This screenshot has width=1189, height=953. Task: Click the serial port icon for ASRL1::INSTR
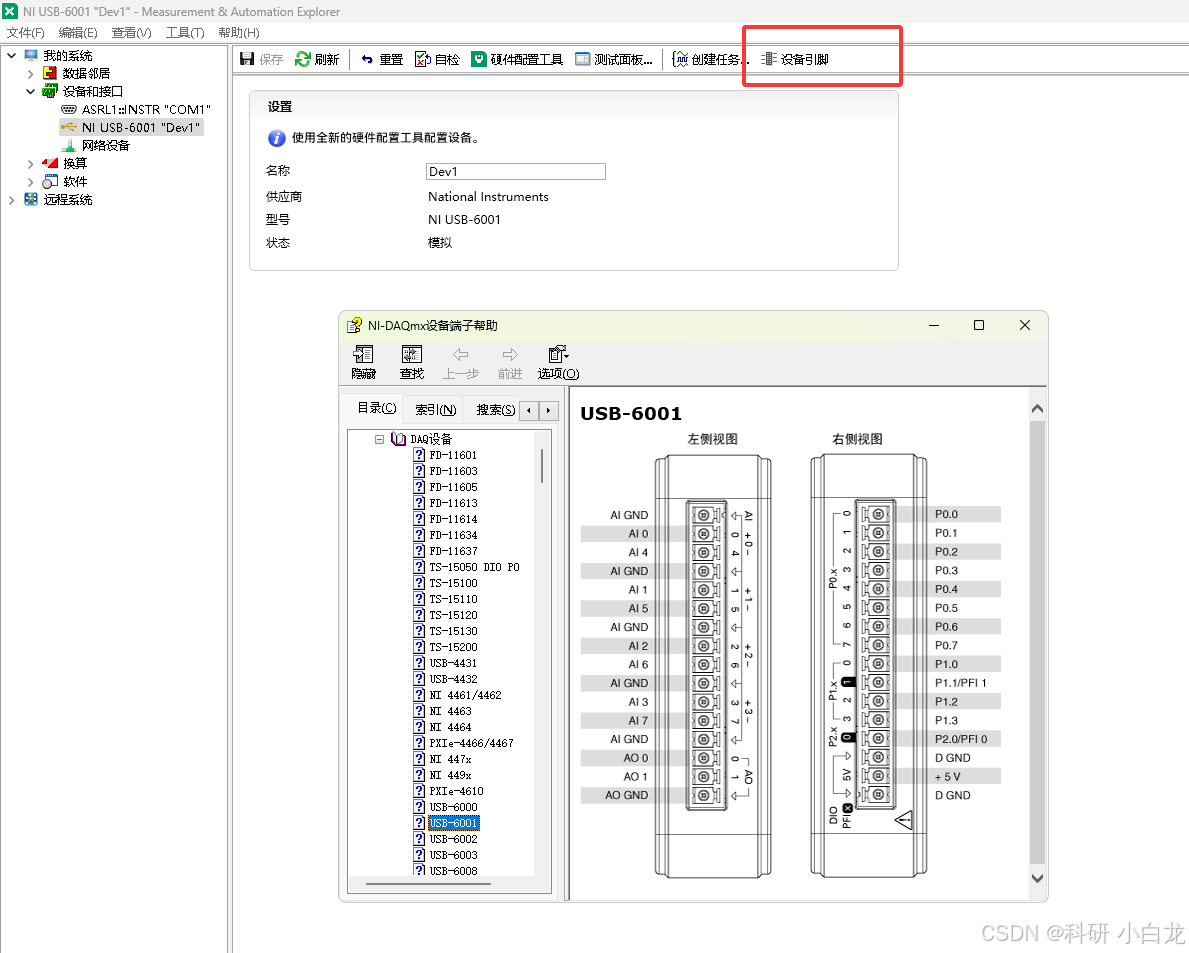coord(69,109)
